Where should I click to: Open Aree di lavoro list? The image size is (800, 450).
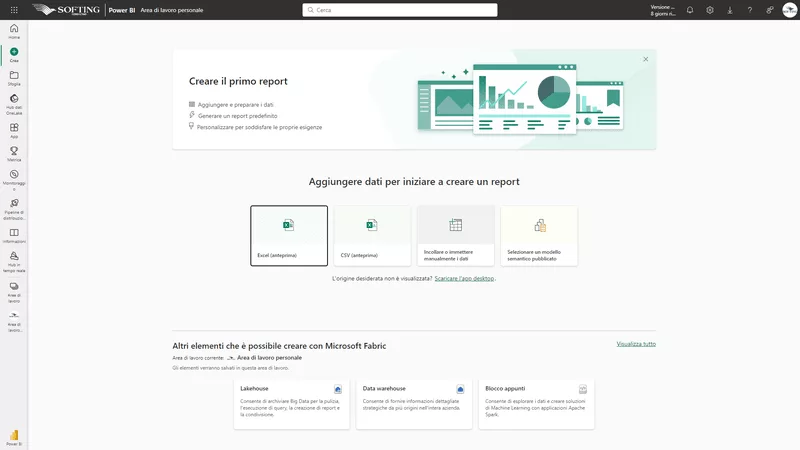pyautogui.click(x=14, y=292)
